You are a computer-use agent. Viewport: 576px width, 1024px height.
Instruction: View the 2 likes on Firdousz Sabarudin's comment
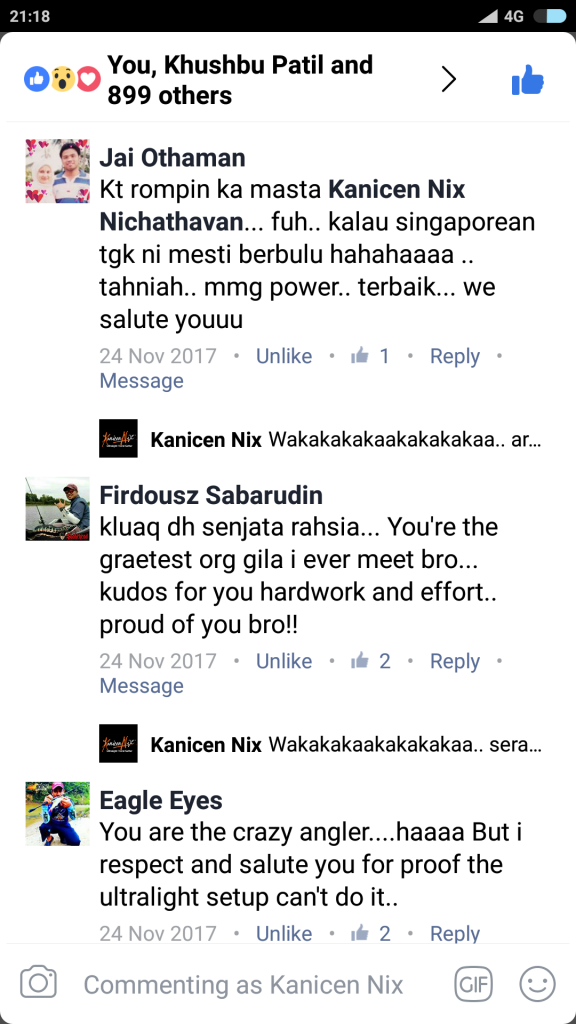click(x=370, y=661)
